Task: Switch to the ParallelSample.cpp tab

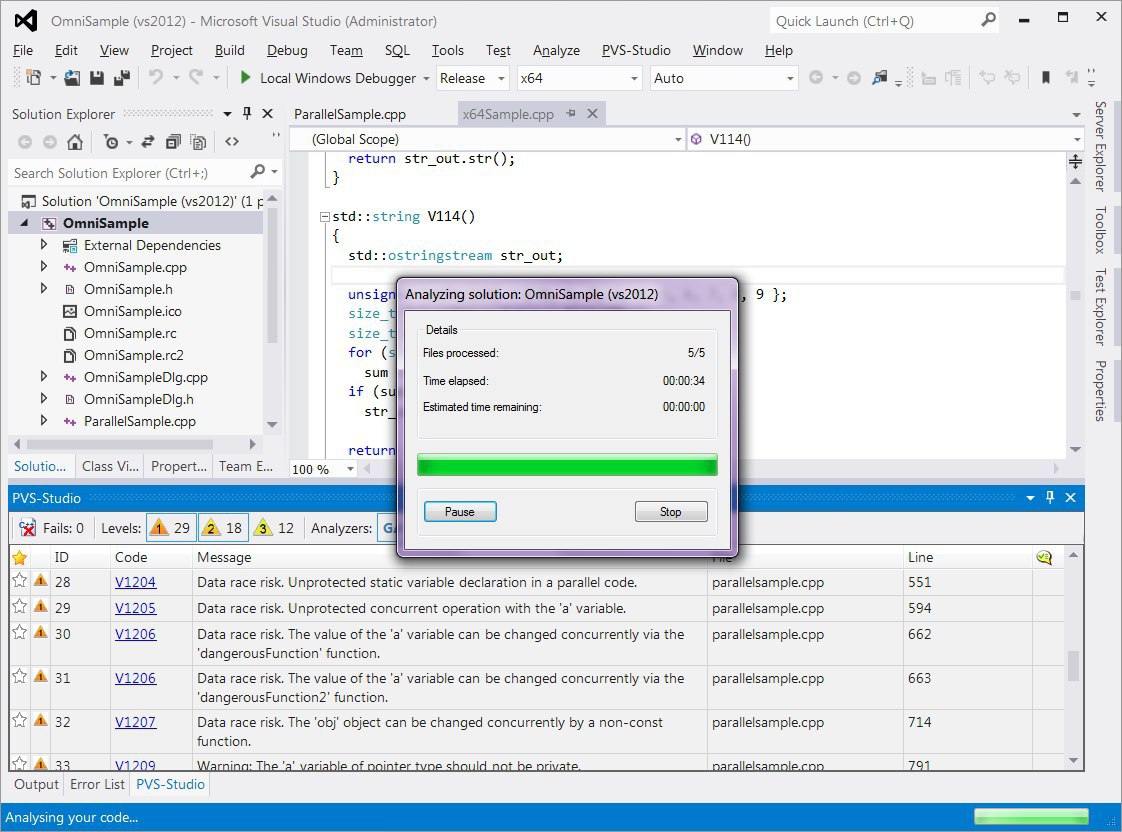Action: tap(350, 114)
